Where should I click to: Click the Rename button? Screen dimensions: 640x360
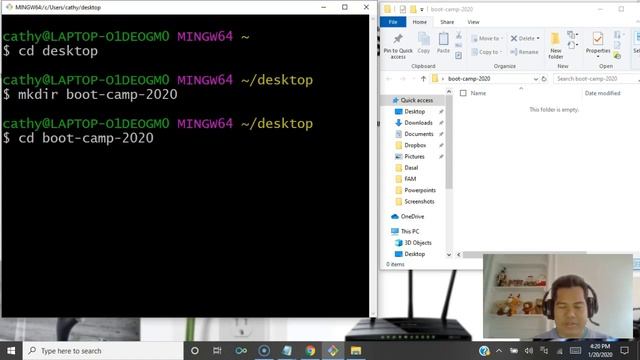click(524, 52)
